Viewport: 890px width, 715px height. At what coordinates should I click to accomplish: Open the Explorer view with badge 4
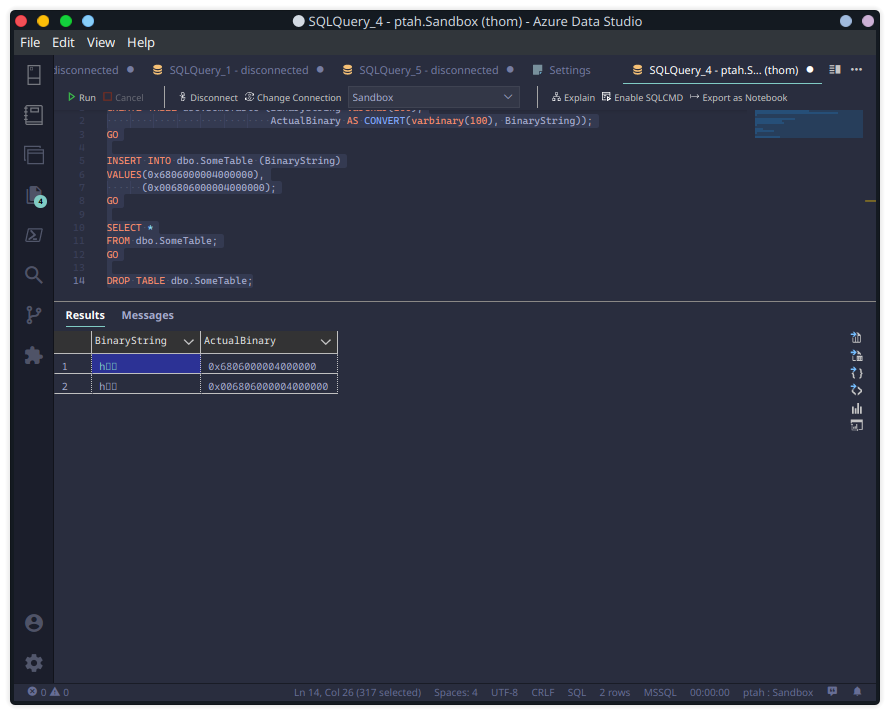point(35,196)
